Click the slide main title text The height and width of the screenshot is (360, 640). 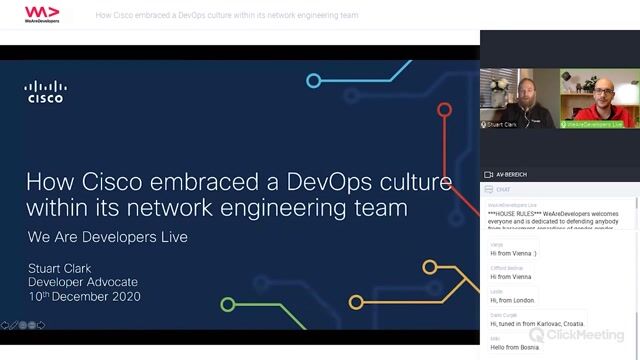239,194
